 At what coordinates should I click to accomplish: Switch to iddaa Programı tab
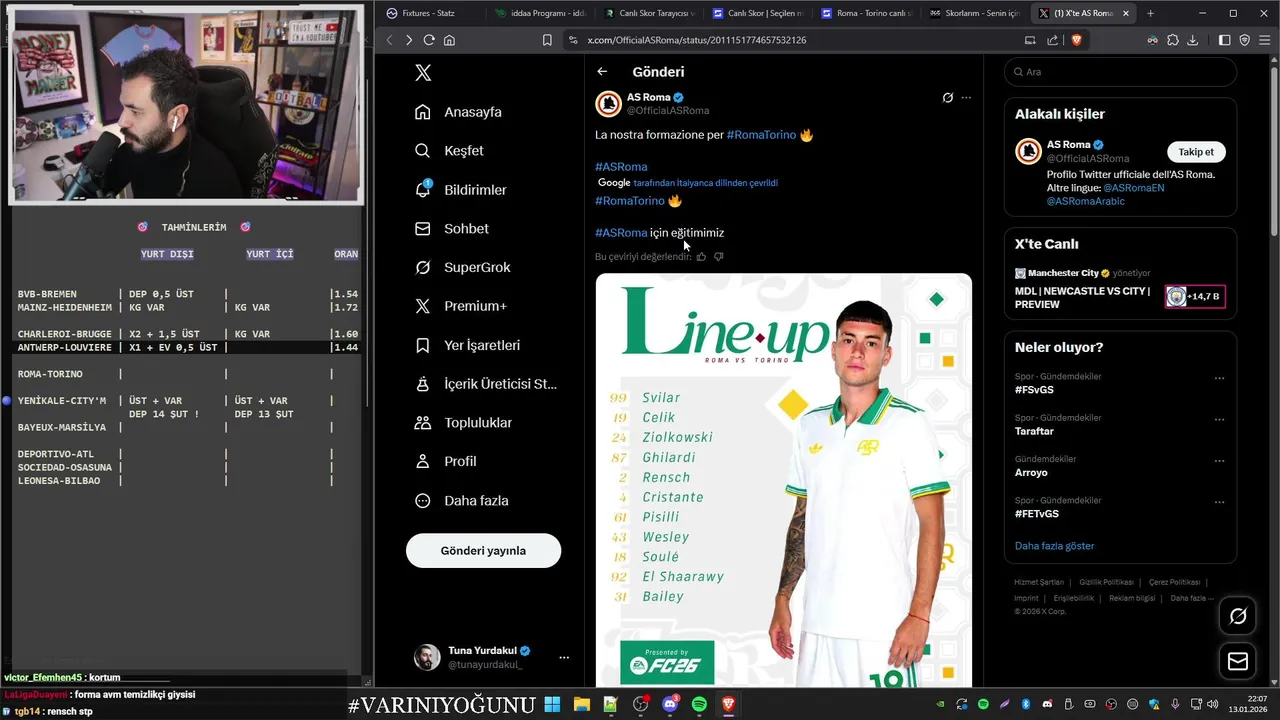[539, 13]
